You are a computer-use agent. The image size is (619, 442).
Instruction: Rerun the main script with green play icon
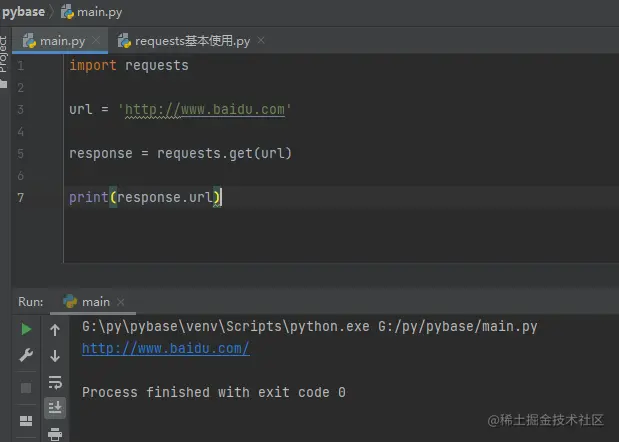pos(26,329)
